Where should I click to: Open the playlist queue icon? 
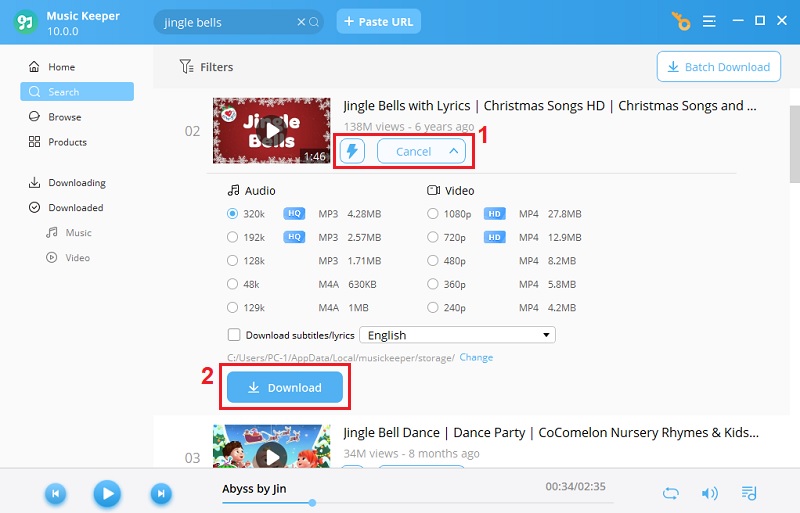click(x=749, y=493)
